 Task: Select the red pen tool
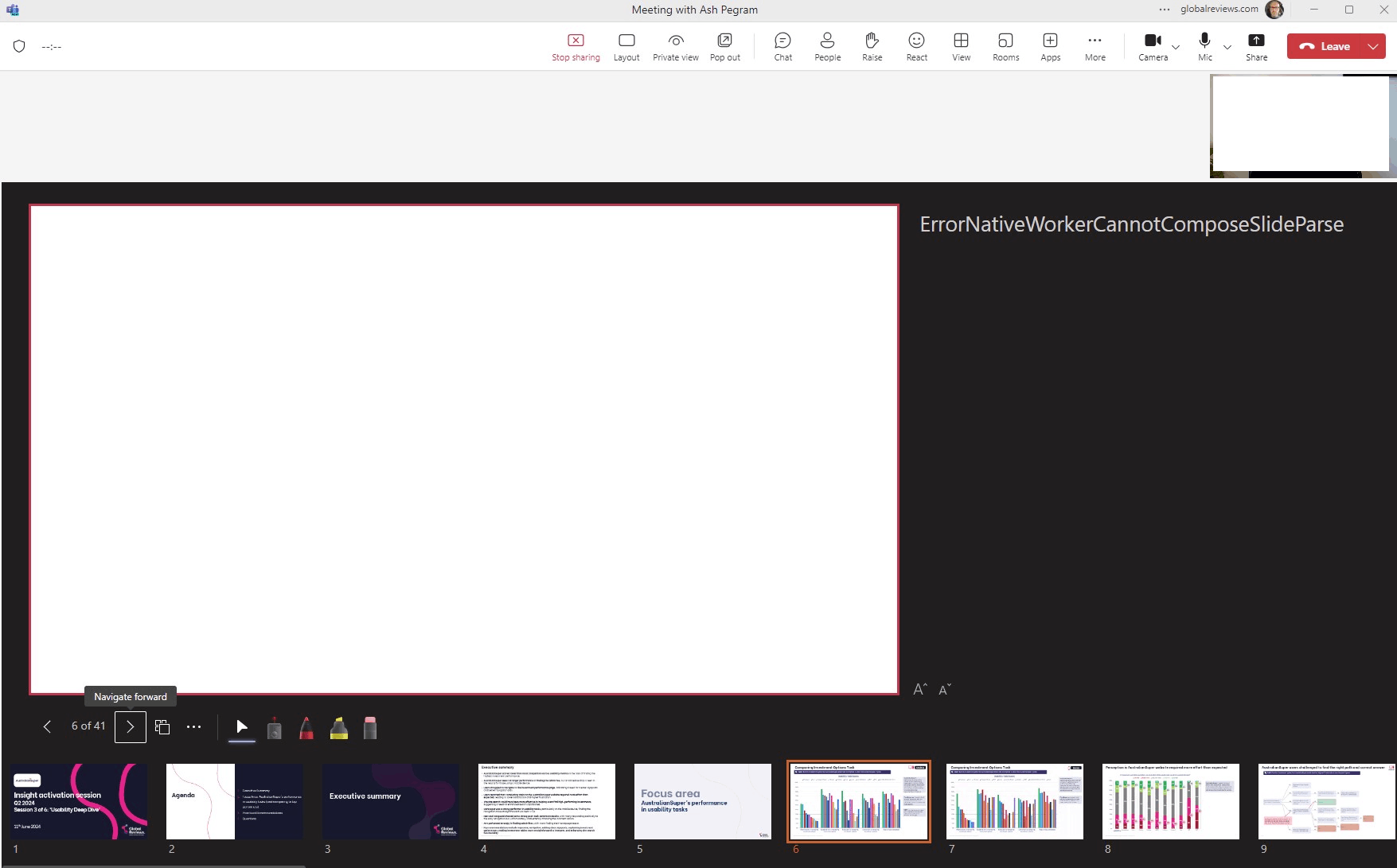pyautogui.click(x=306, y=727)
